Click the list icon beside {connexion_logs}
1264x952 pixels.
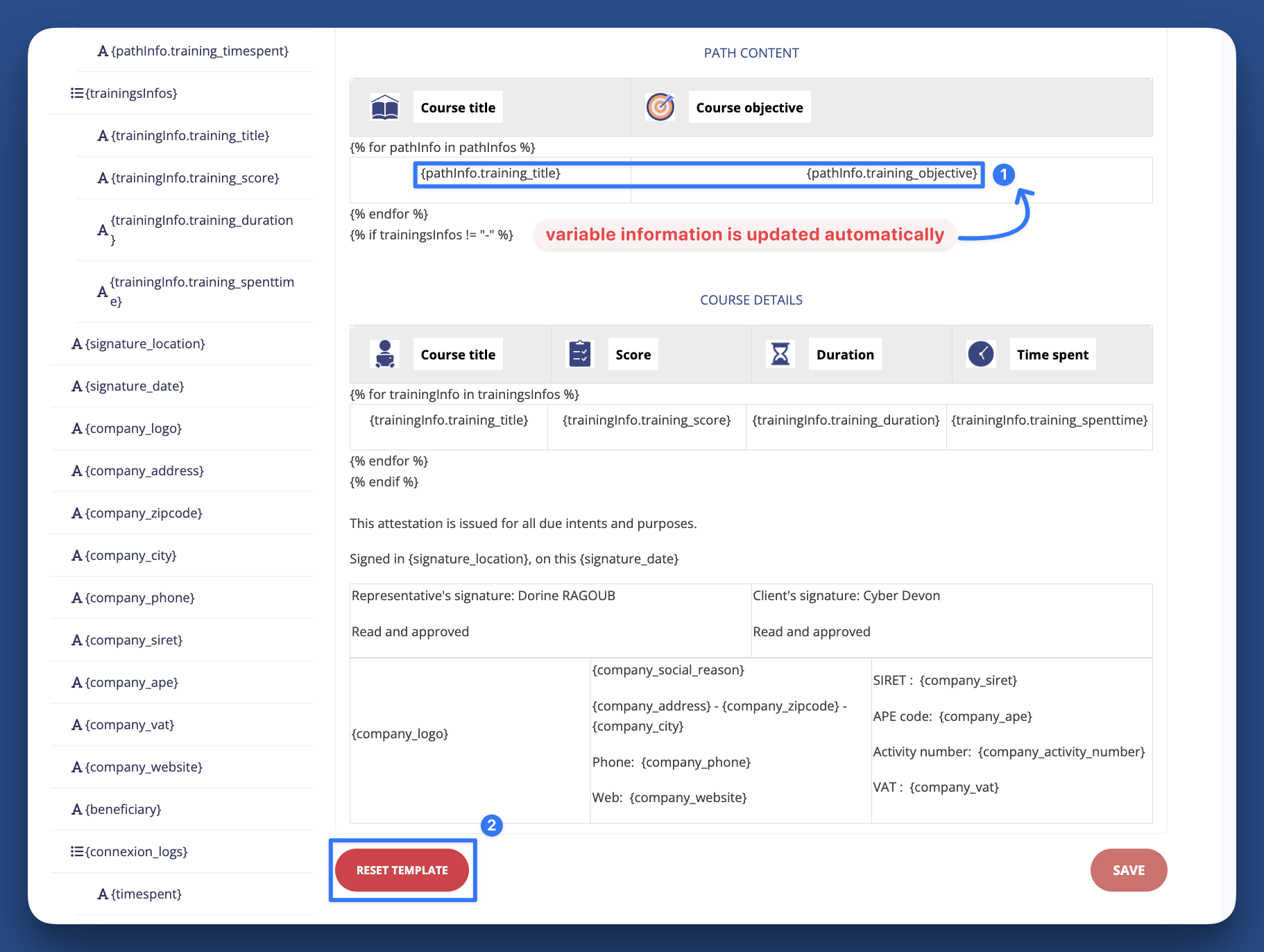click(76, 851)
